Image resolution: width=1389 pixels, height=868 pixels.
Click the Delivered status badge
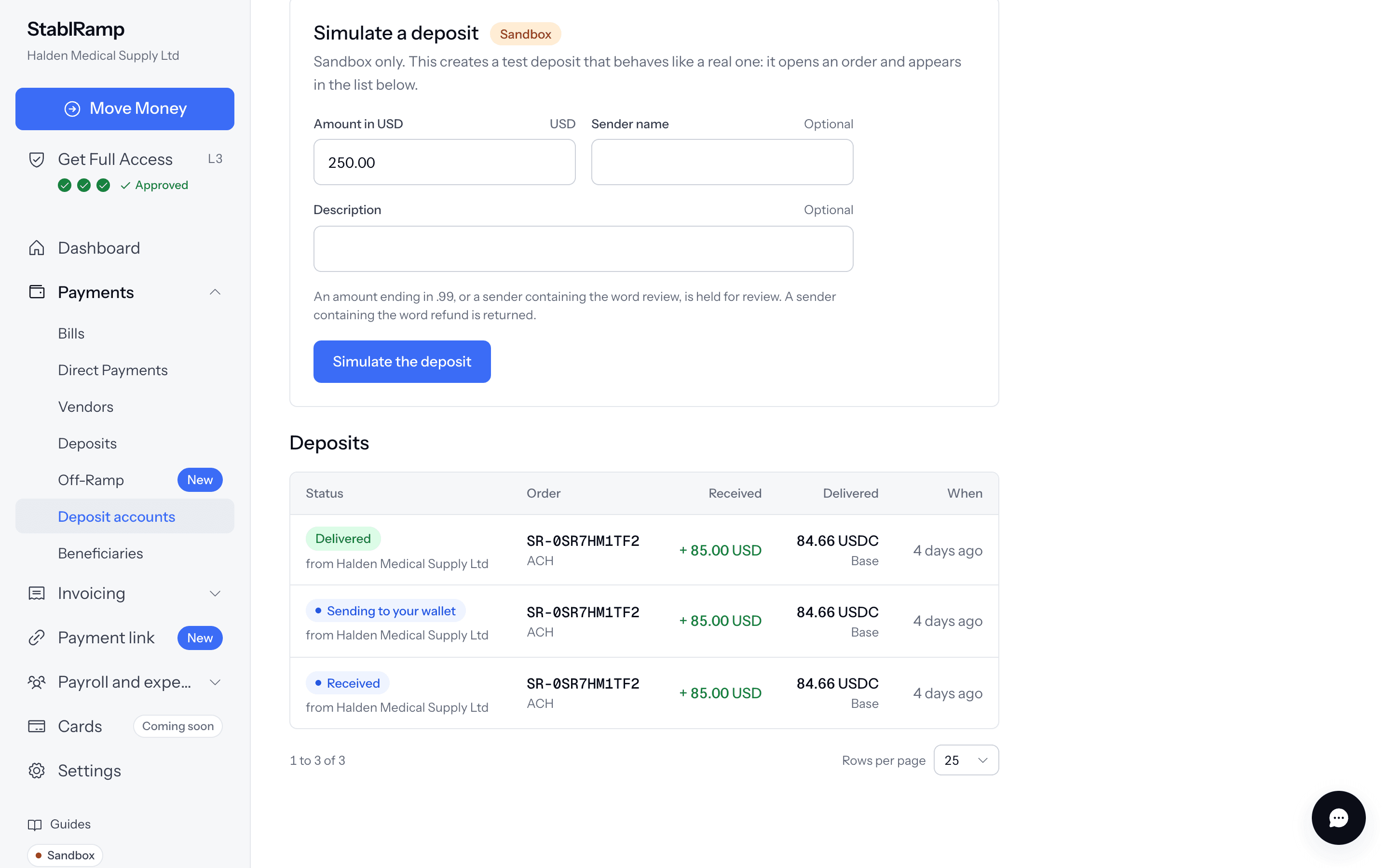coord(342,539)
